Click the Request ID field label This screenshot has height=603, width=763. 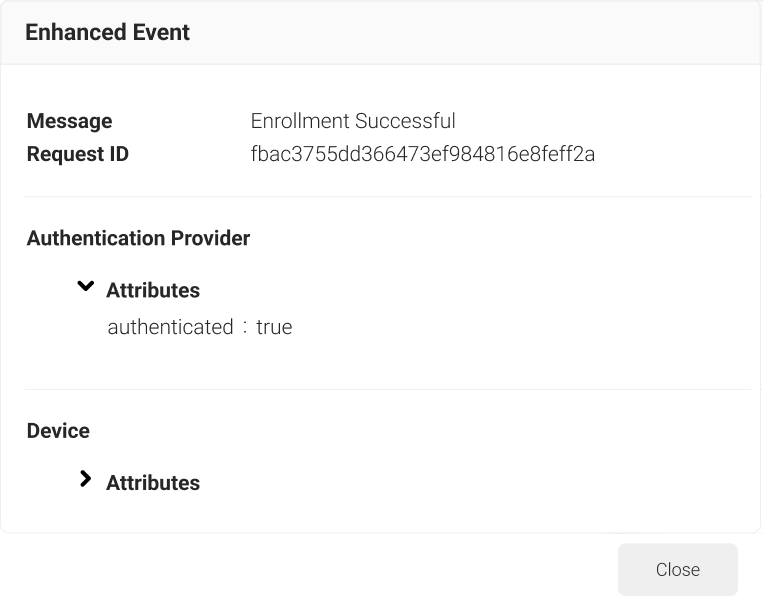tap(77, 154)
